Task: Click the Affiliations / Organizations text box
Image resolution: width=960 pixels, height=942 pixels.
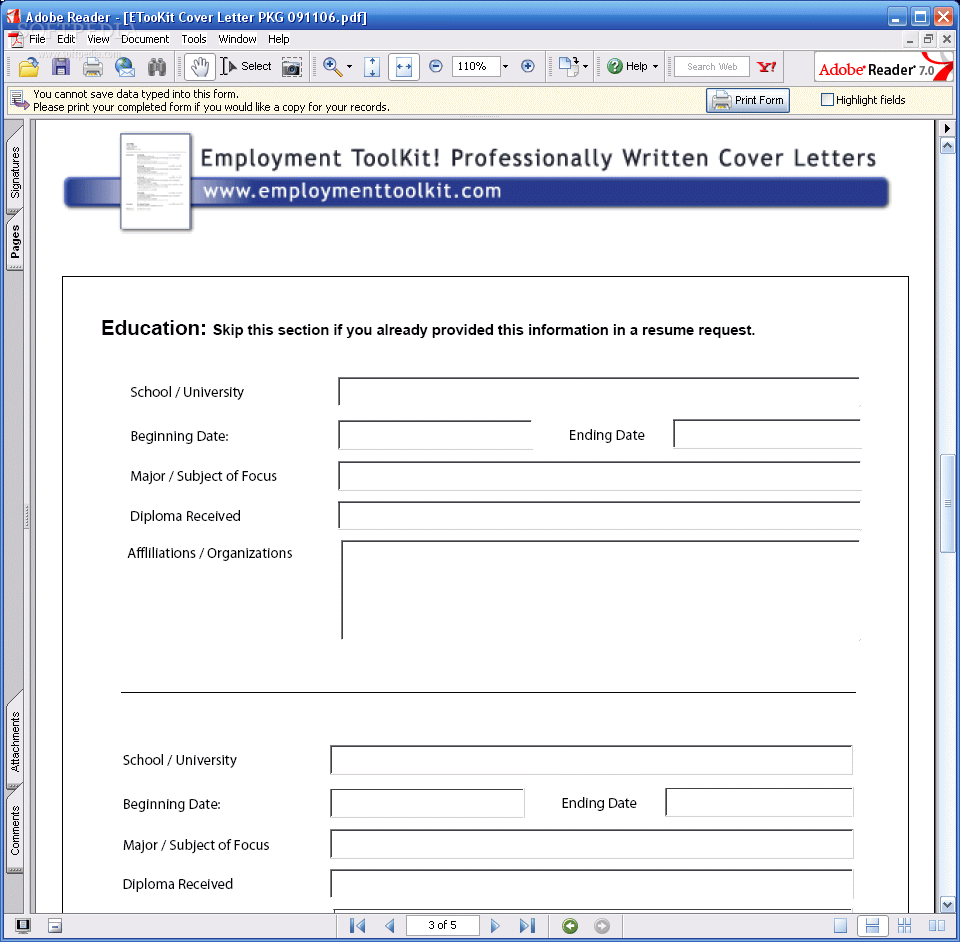Action: (601, 590)
